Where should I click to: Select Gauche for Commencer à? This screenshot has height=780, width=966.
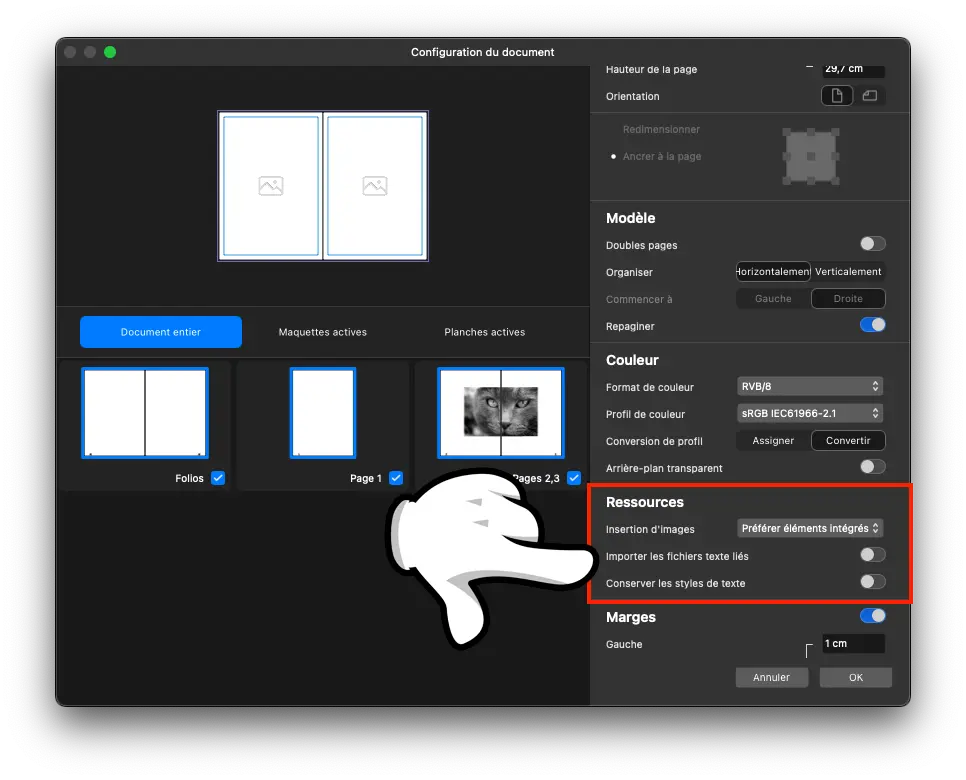tap(773, 299)
